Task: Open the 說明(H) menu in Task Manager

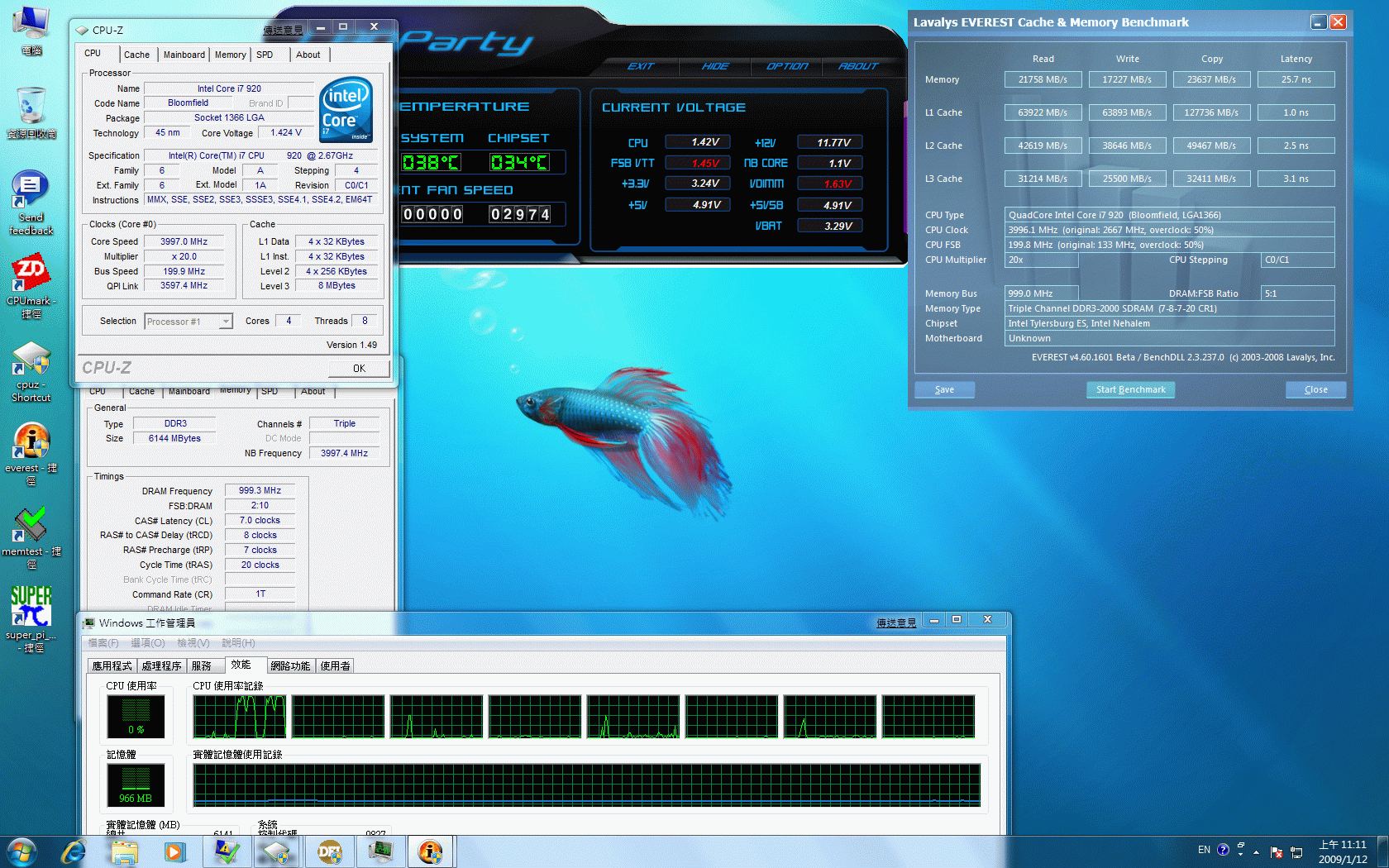Action: (238, 643)
